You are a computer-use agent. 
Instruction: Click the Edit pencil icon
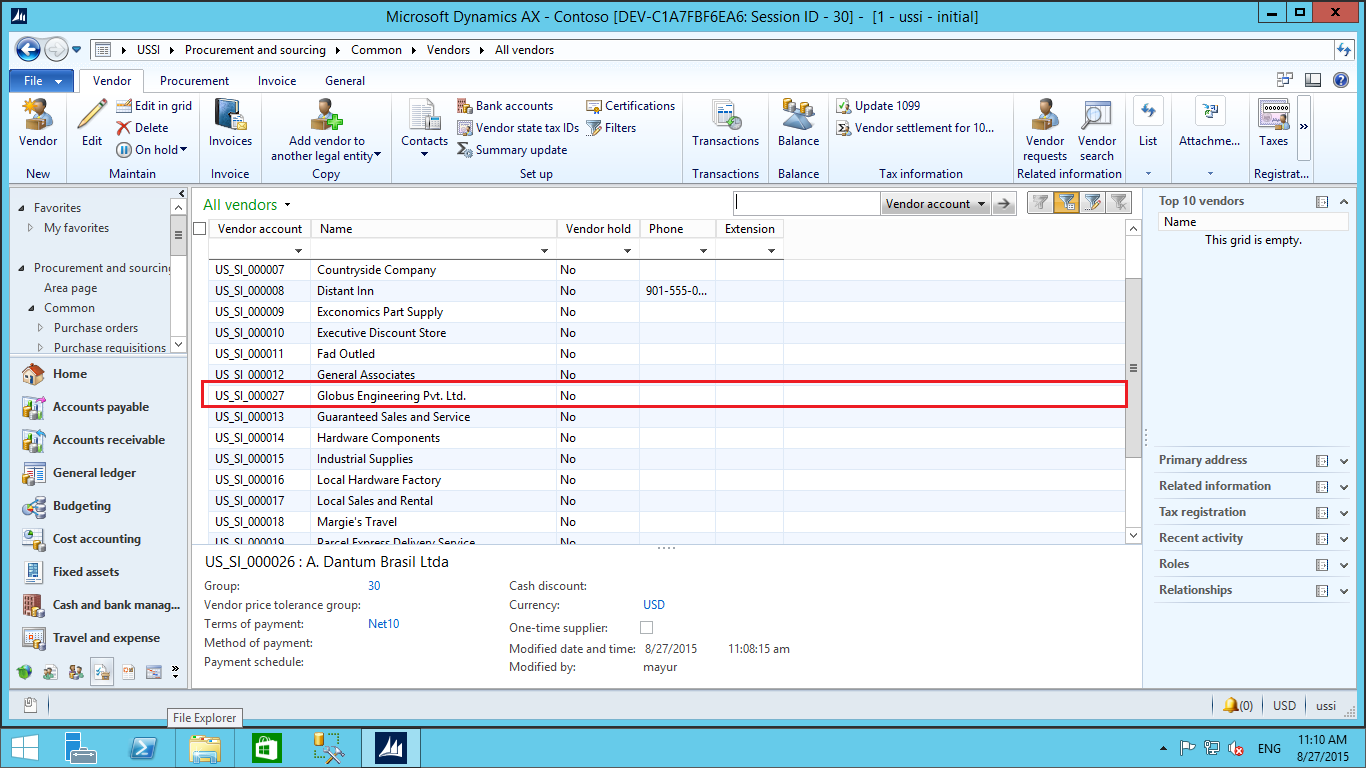pyautogui.click(x=92, y=114)
